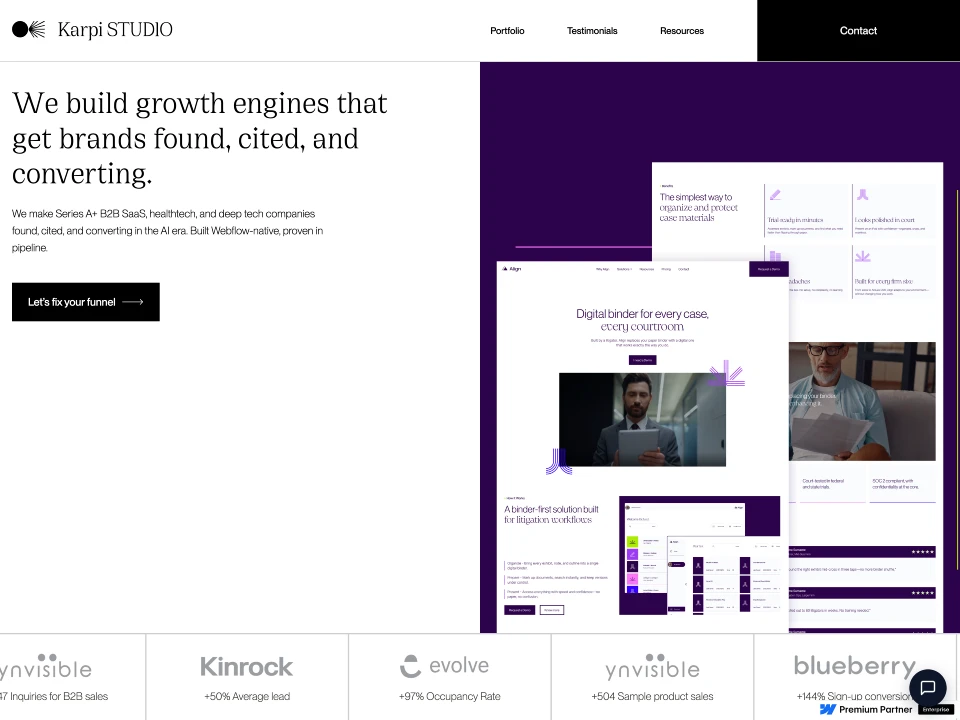Click the +144% Sign-up conversion text
Image resolution: width=960 pixels, height=720 pixels.
pyautogui.click(x=855, y=696)
